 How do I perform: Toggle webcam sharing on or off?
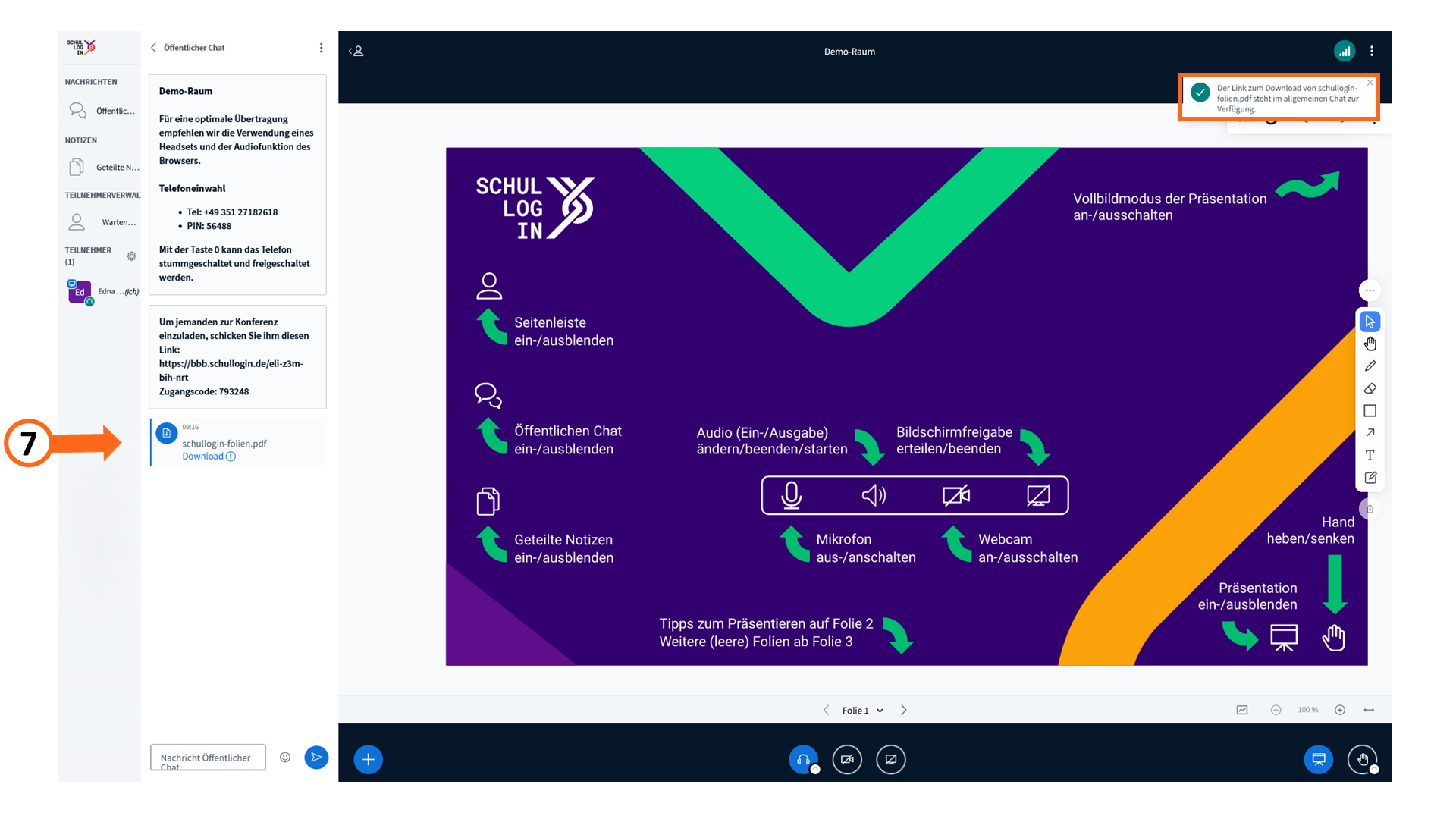[x=847, y=759]
